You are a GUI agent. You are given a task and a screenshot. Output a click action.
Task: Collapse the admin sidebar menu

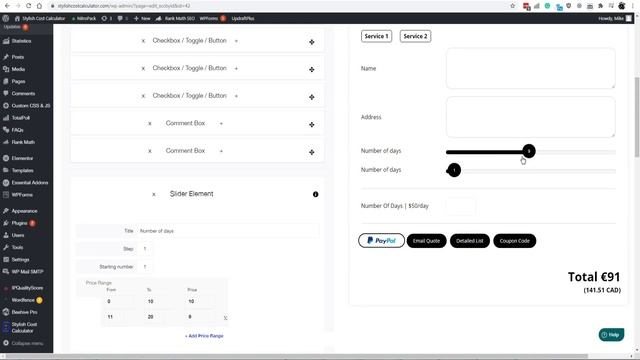pyautogui.click(x=27, y=343)
